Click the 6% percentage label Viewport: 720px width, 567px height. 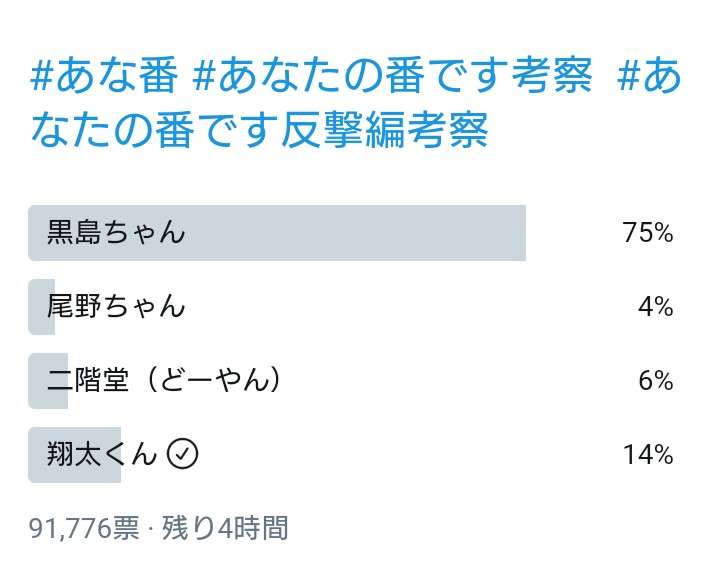(x=656, y=381)
